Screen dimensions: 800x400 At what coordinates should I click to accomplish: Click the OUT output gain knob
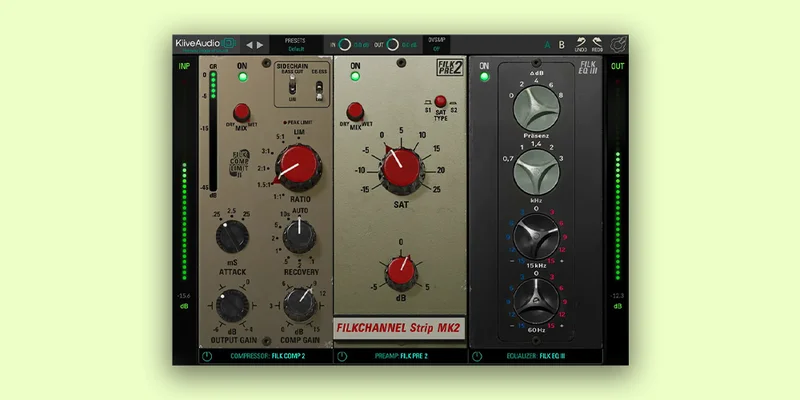392,45
